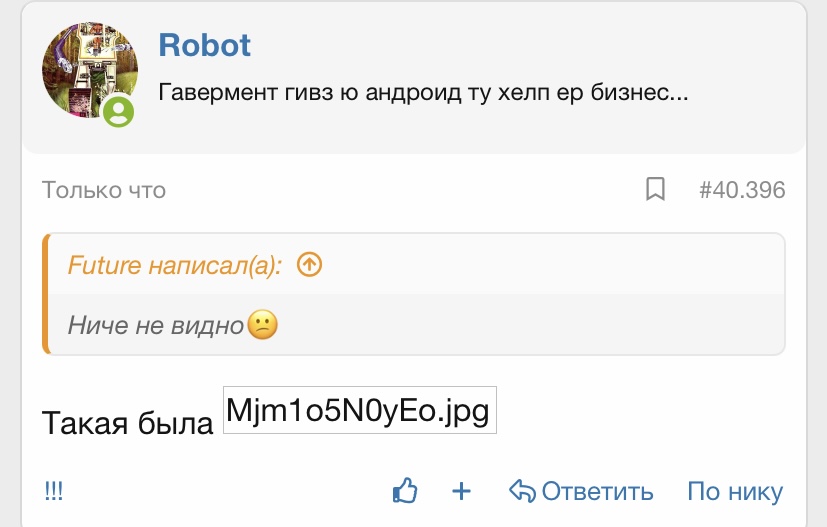Open the Mjm1o5N0yEo.jpg attachment

[360, 411]
